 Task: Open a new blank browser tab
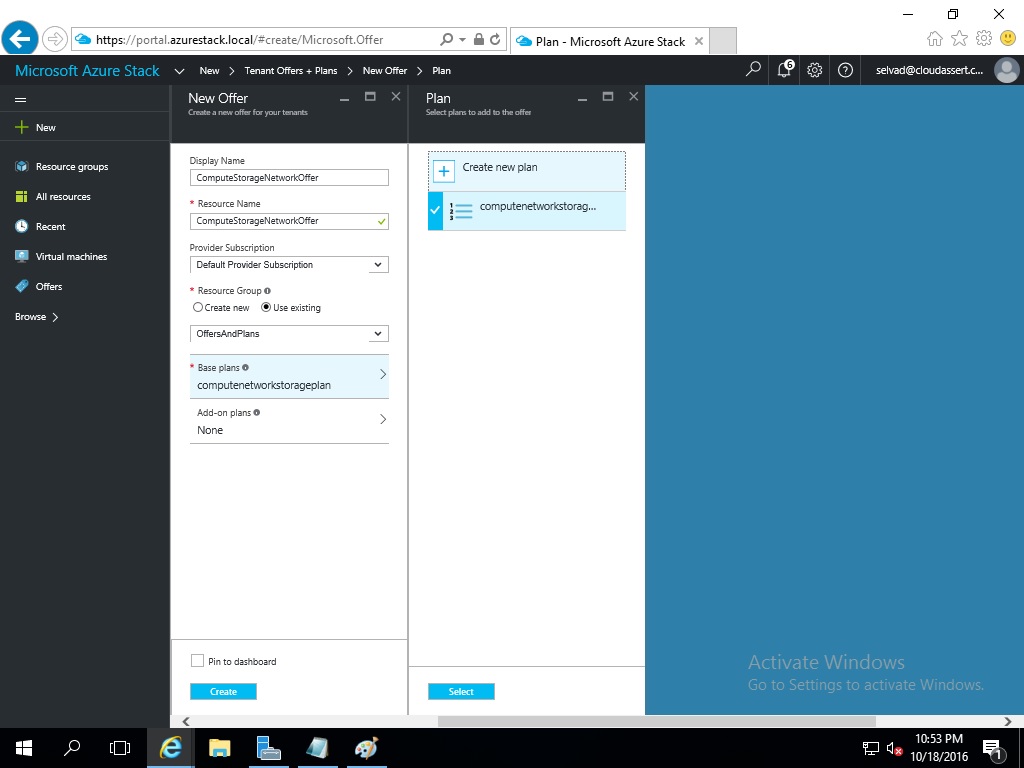point(723,40)
